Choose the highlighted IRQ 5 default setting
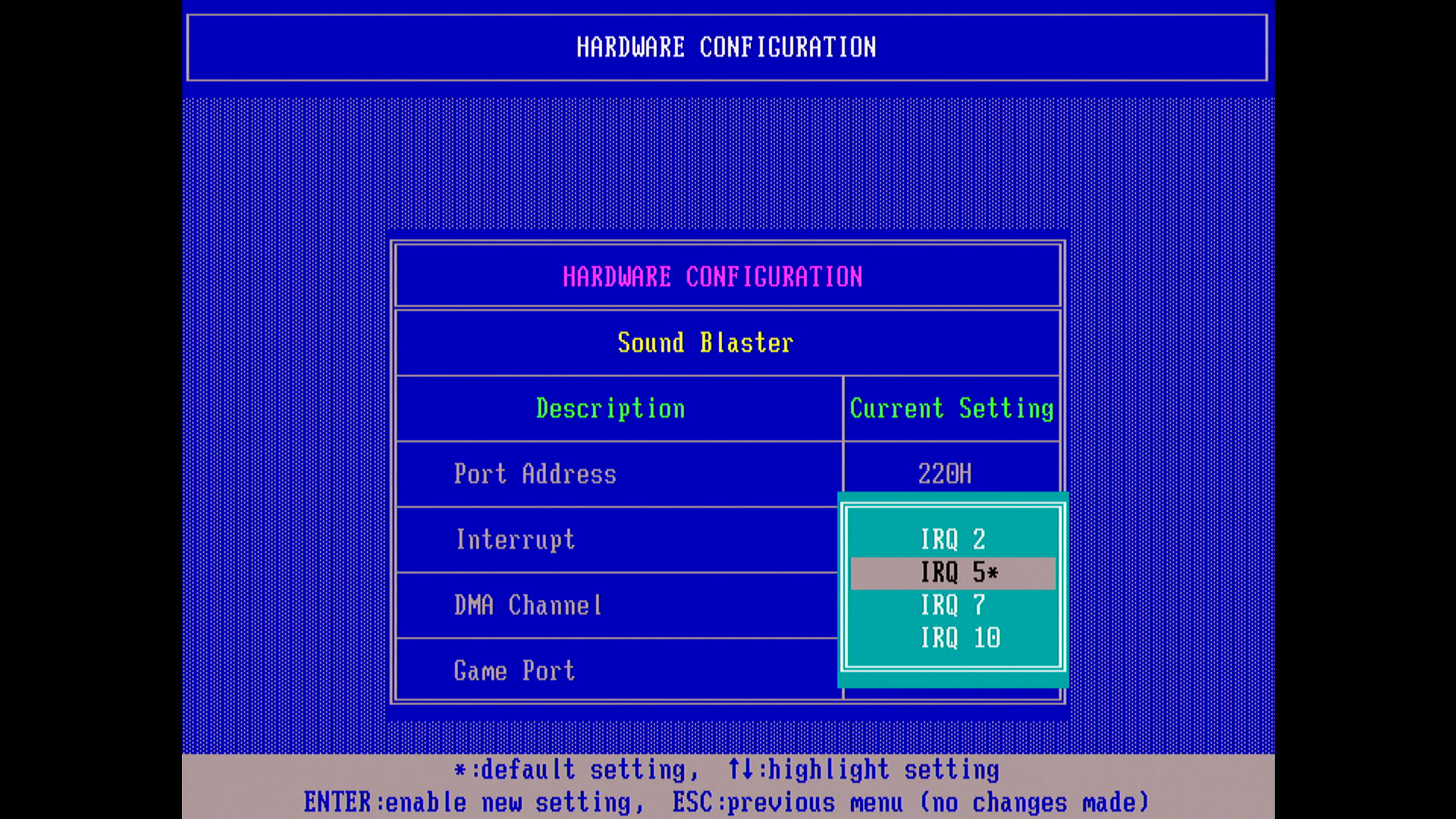 pyautogui.click(x=952, y=573)
